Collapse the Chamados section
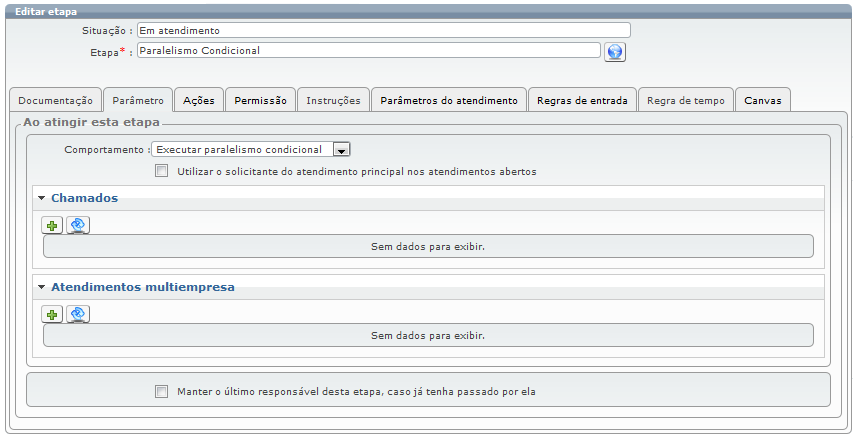The height and width of the screenshot is (438, 855). tap(42, 198)
